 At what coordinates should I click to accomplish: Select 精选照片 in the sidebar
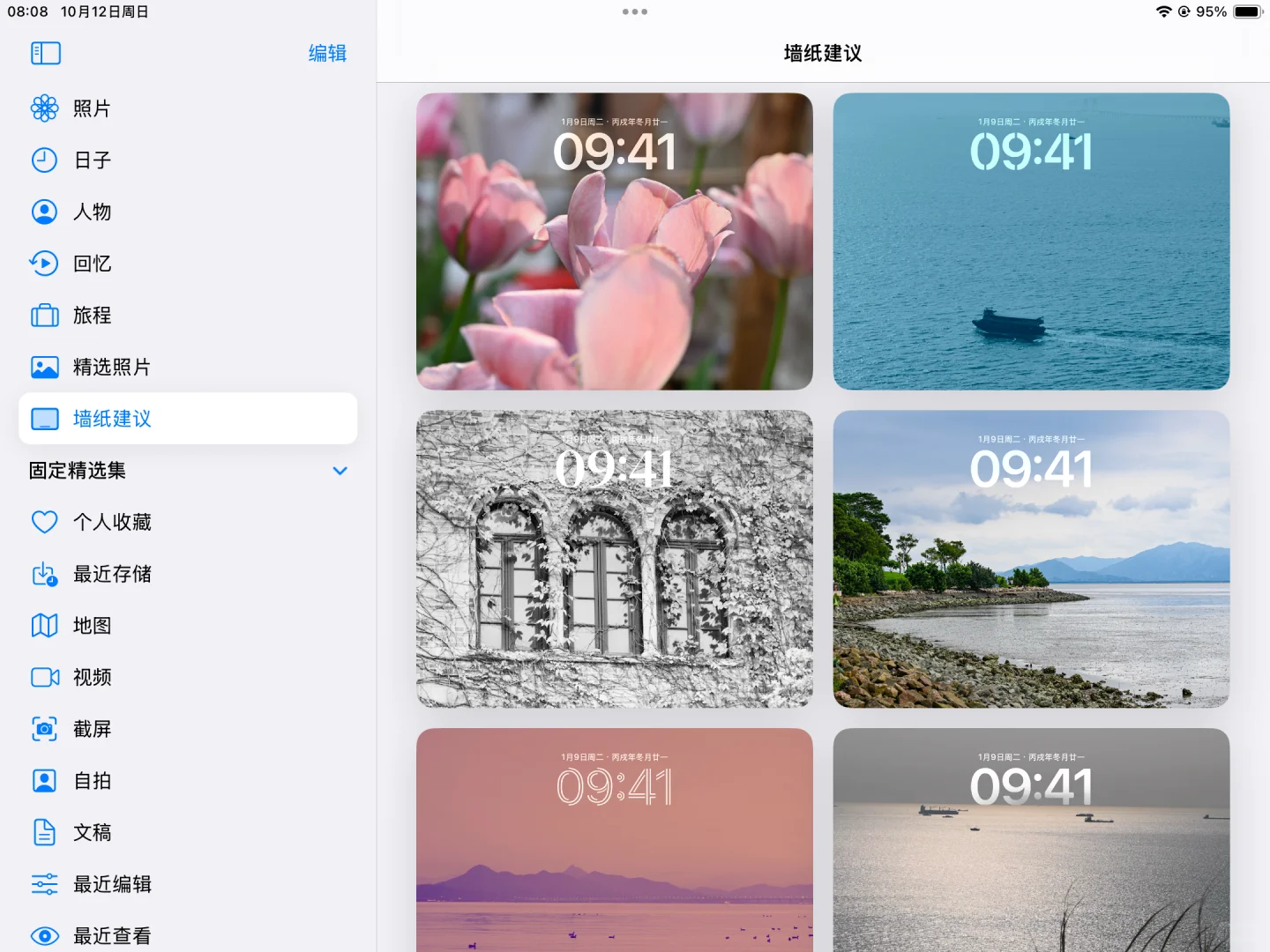[x=188, y=367]
